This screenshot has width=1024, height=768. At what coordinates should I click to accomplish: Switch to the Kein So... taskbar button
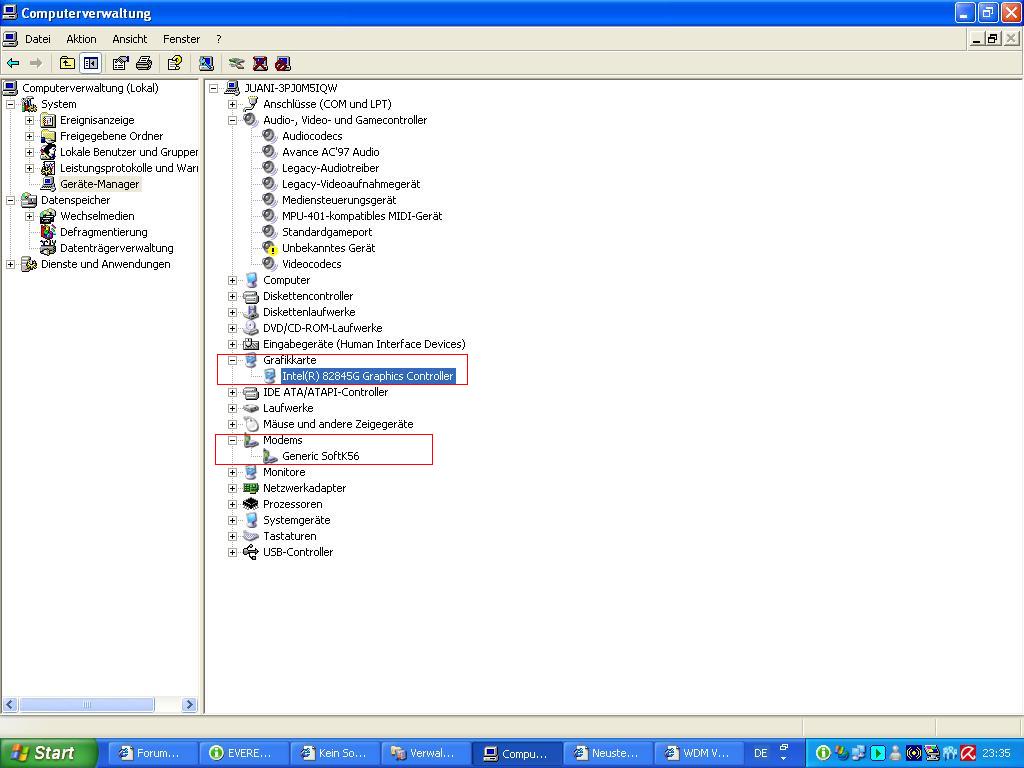333,753
